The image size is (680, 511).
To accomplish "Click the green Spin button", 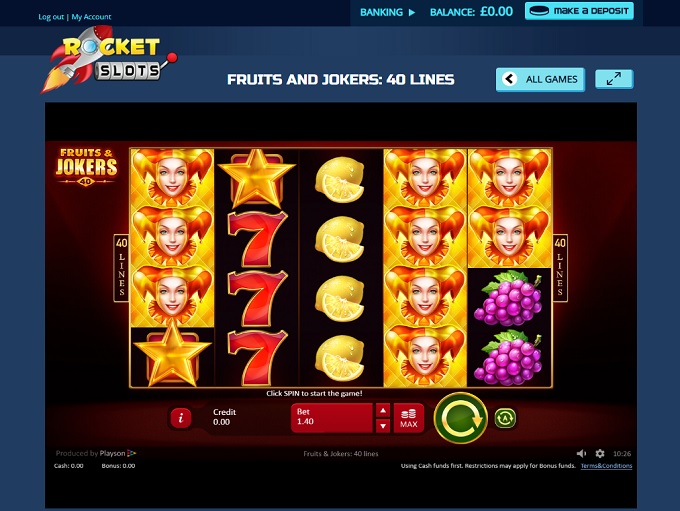I will [x=461, y=418].
